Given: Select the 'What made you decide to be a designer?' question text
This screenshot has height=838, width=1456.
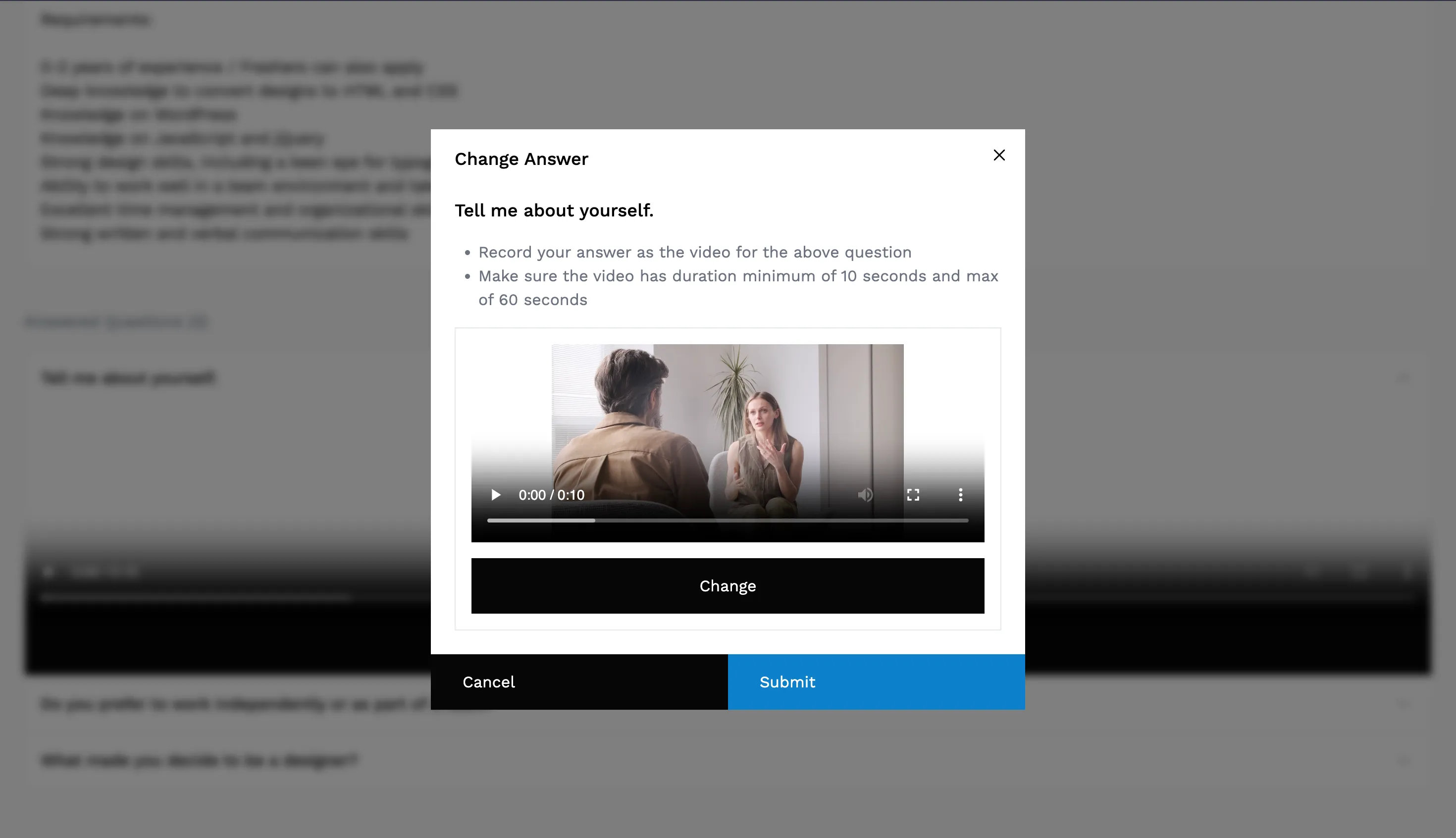Looking at the screenshot, I should (199, 761).
